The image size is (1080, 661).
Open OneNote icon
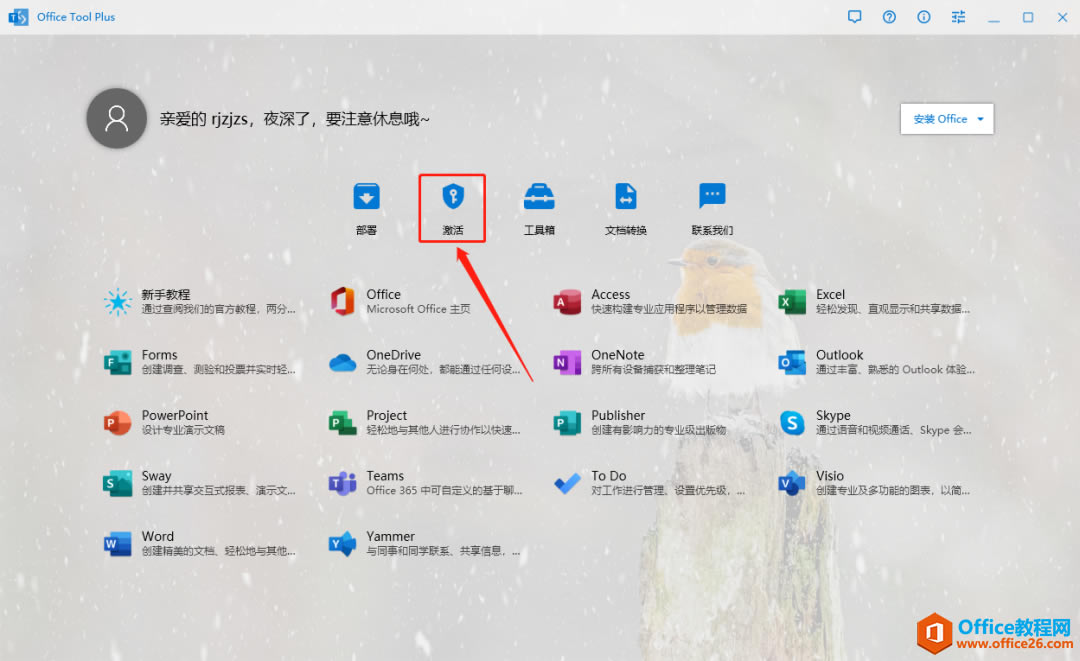(567, 362)
